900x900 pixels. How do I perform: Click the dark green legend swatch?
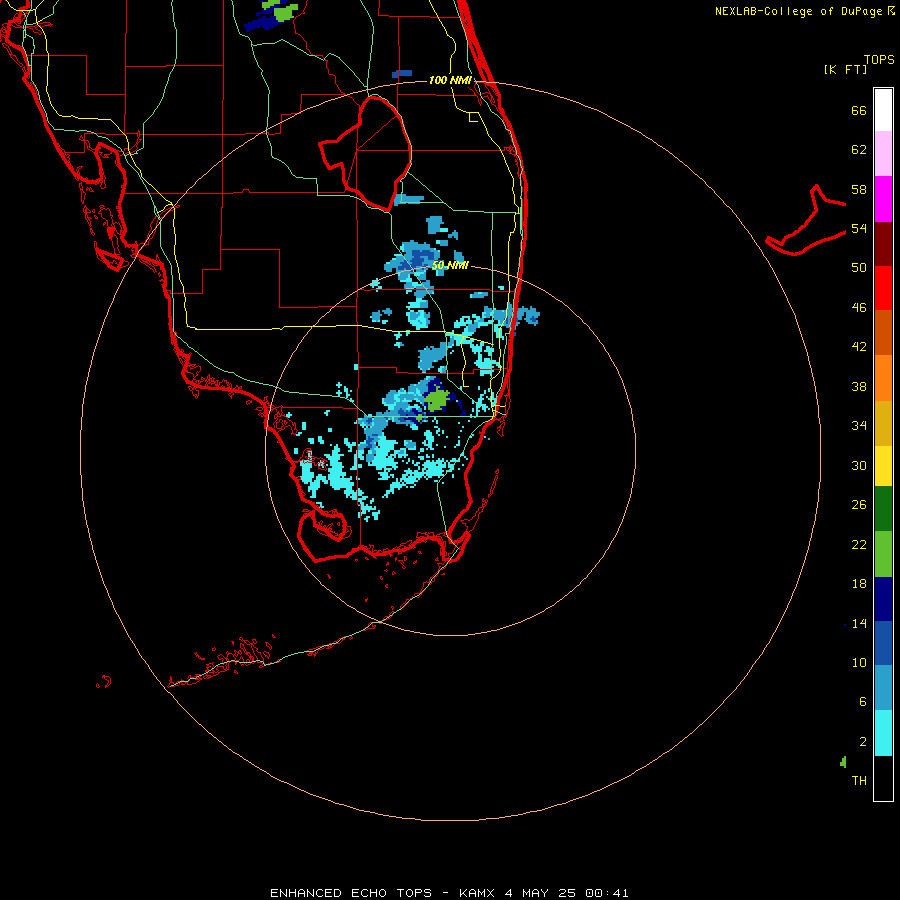(883, 509)
